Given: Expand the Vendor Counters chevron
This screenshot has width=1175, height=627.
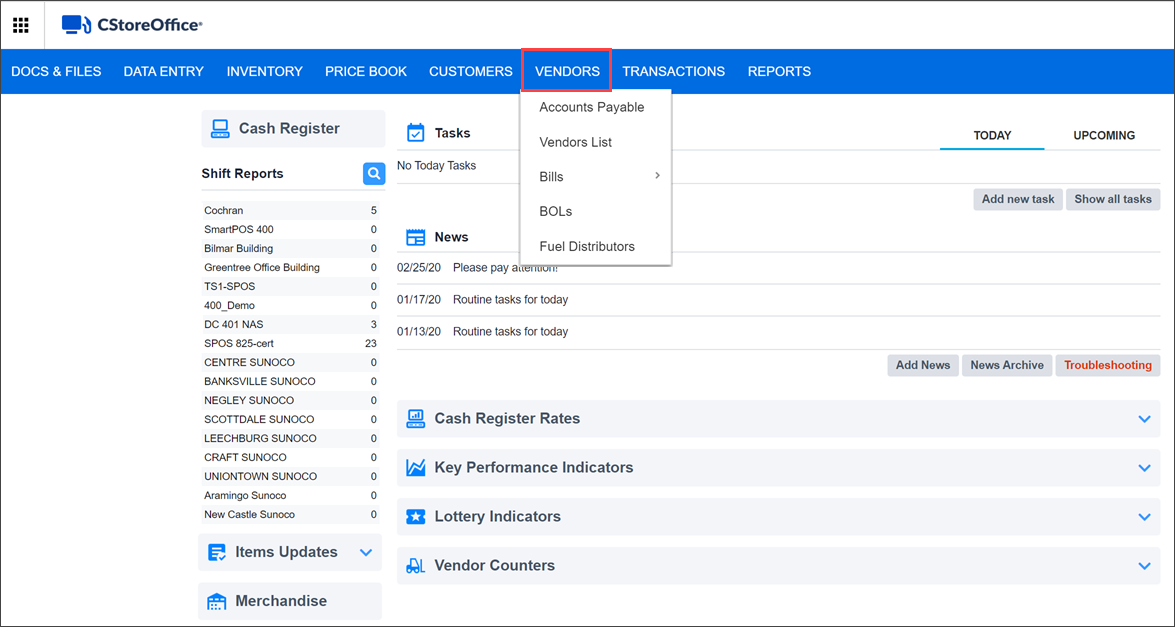Looking at the screenshot, I should click(x=1144, y=566).
